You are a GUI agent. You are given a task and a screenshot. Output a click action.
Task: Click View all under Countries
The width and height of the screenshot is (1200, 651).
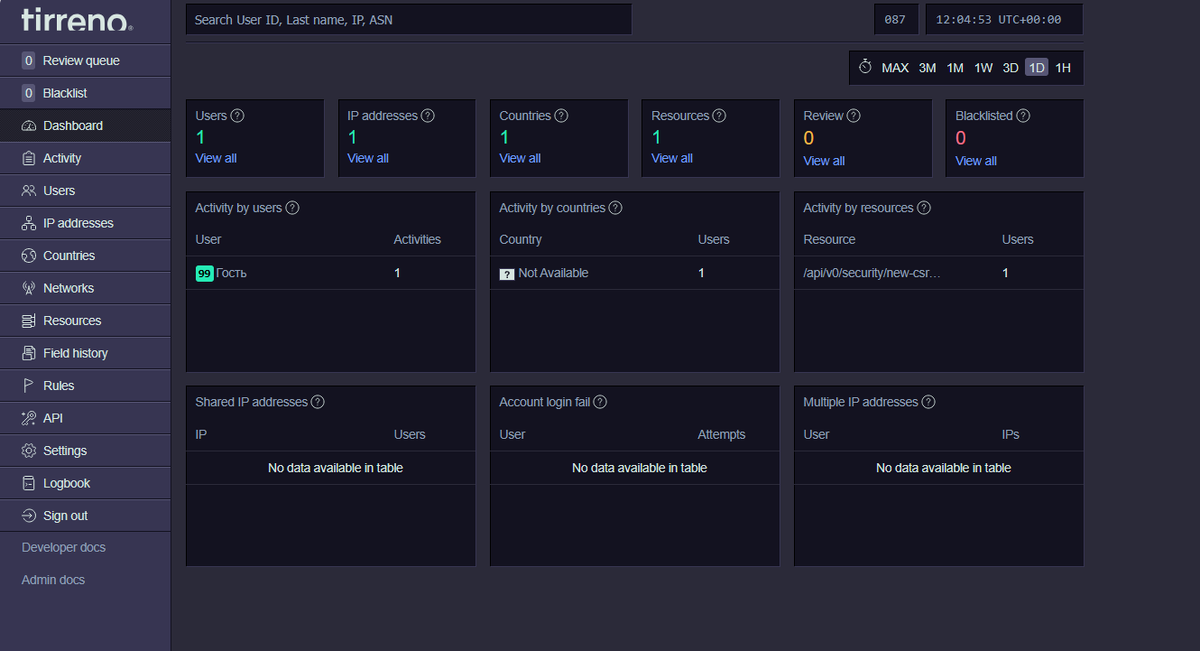pyautogui.click(x=520, y=158)
